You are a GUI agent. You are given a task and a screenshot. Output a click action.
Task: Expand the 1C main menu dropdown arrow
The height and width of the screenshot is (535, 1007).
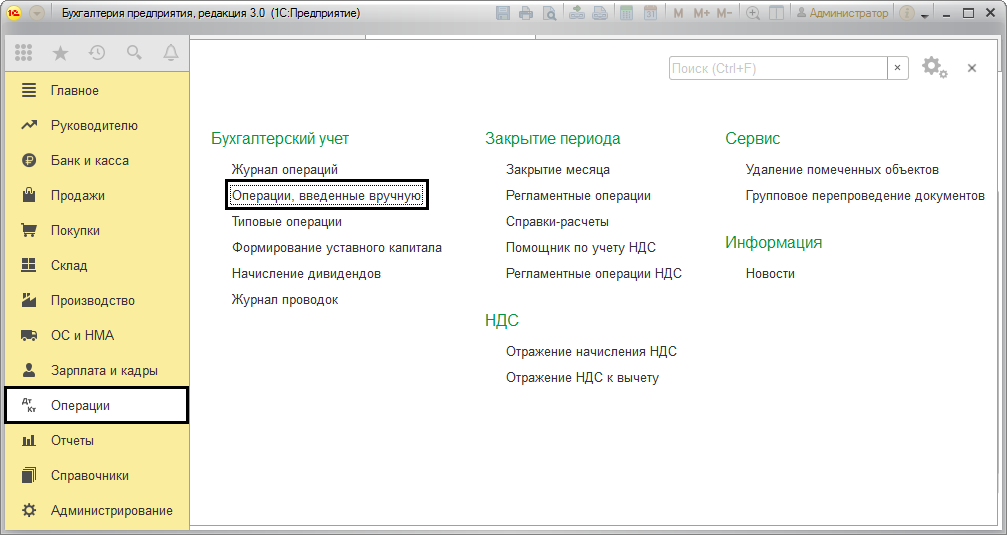[x=37, y=14]
